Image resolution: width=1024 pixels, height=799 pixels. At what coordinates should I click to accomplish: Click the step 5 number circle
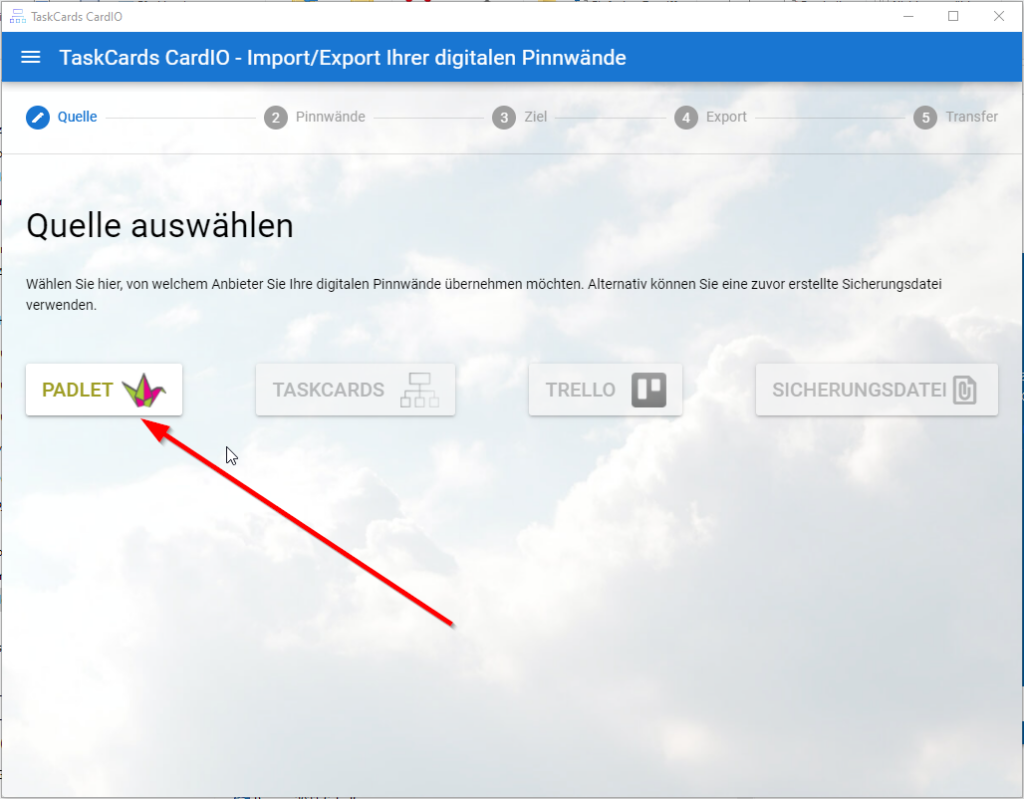point(925,117)
